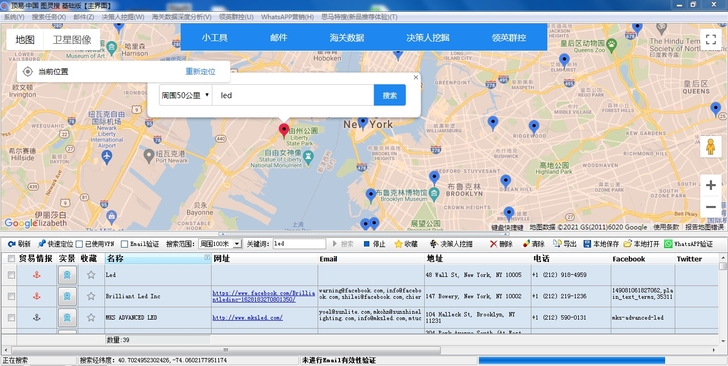Viewport: 728px width, 366px height.
Task: Open street view icon for MKS ADVANCED LED
Action: tap(67, 317)
